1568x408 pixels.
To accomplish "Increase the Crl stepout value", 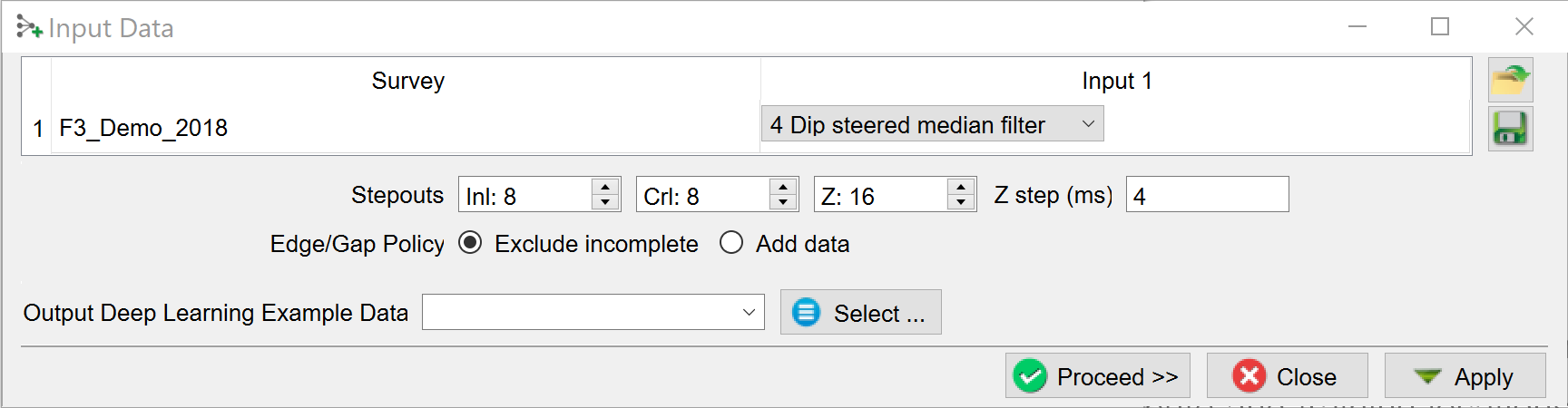I will (x=783, y=187).
